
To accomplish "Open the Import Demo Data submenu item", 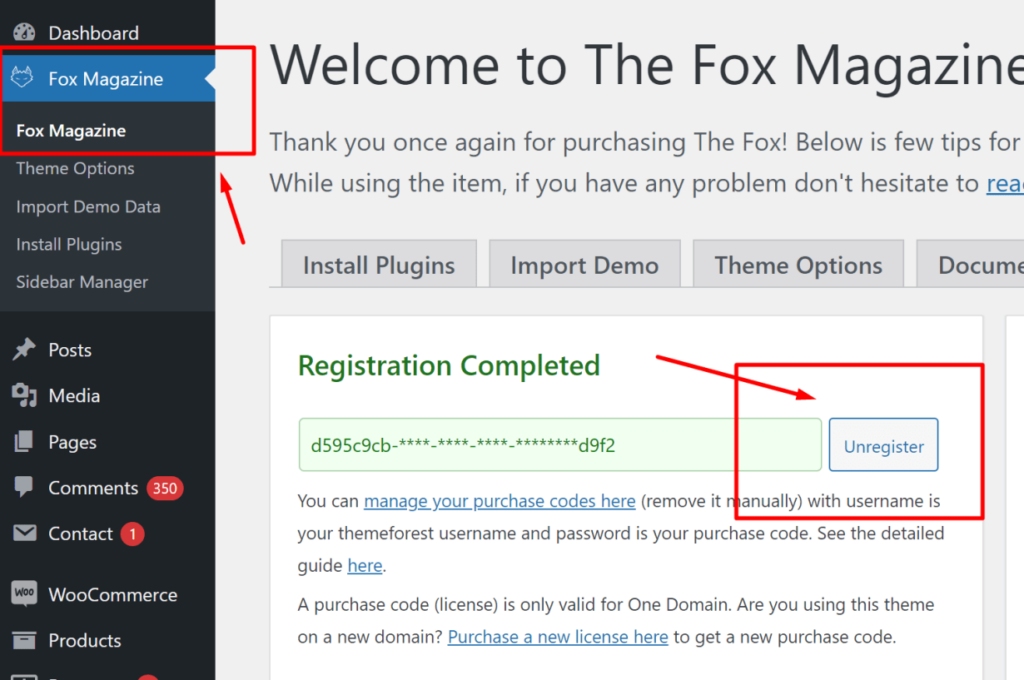I will point(88,206).
